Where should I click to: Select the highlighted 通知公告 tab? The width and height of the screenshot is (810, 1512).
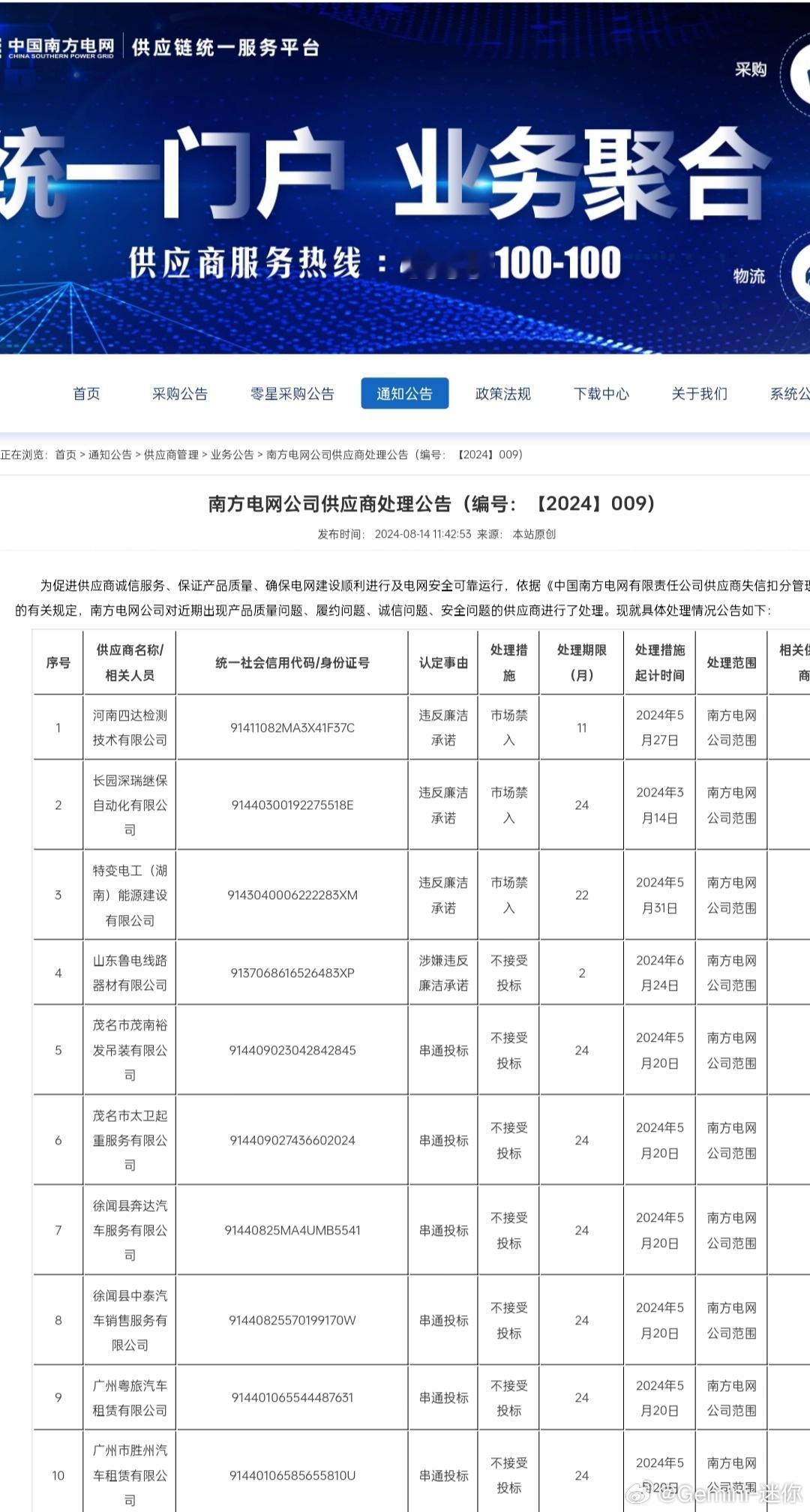pyautogui.click(x=405, y=393)
